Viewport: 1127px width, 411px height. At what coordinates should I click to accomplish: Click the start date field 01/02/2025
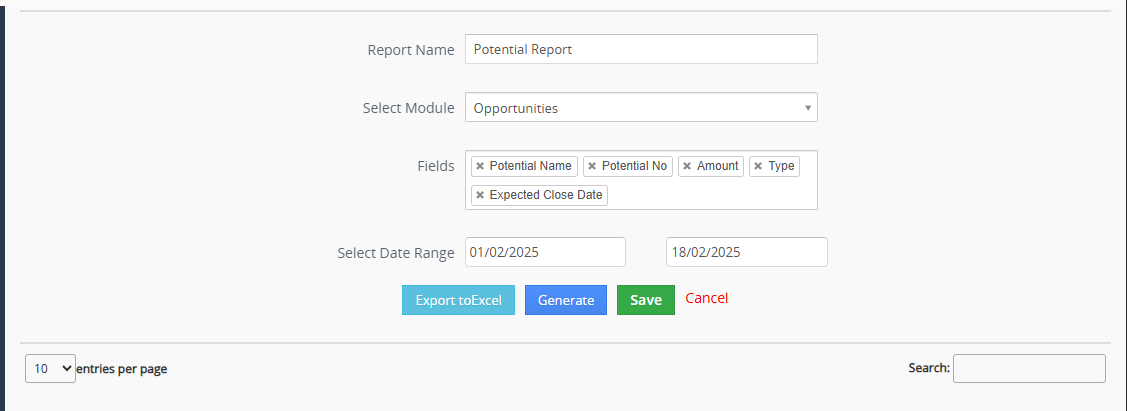545,252
